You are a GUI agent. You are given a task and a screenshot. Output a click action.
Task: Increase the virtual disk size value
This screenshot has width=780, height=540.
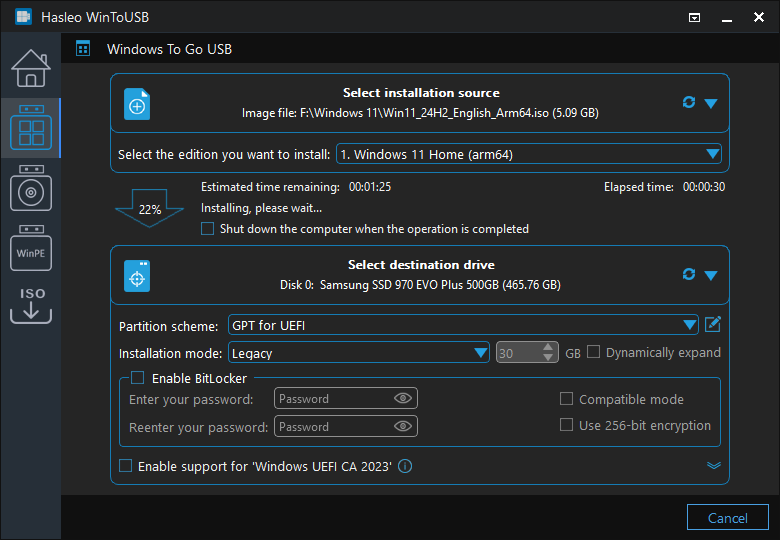[548, 347]
